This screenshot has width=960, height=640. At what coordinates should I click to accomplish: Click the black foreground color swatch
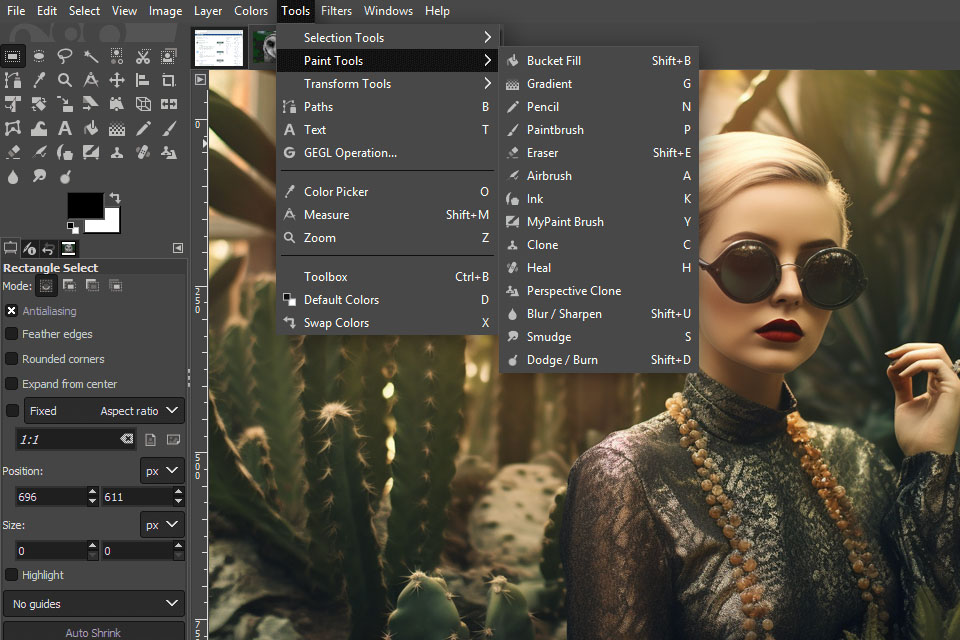84,204
